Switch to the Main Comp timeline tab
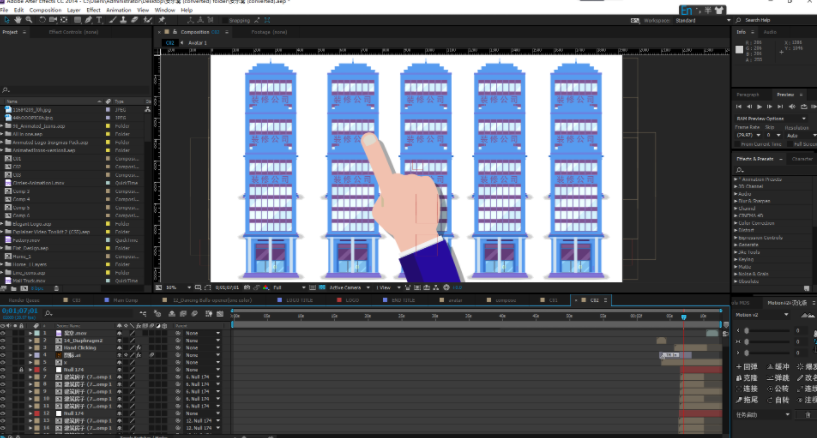The height and width of the screenshot is (438, 817). point(124,299)
